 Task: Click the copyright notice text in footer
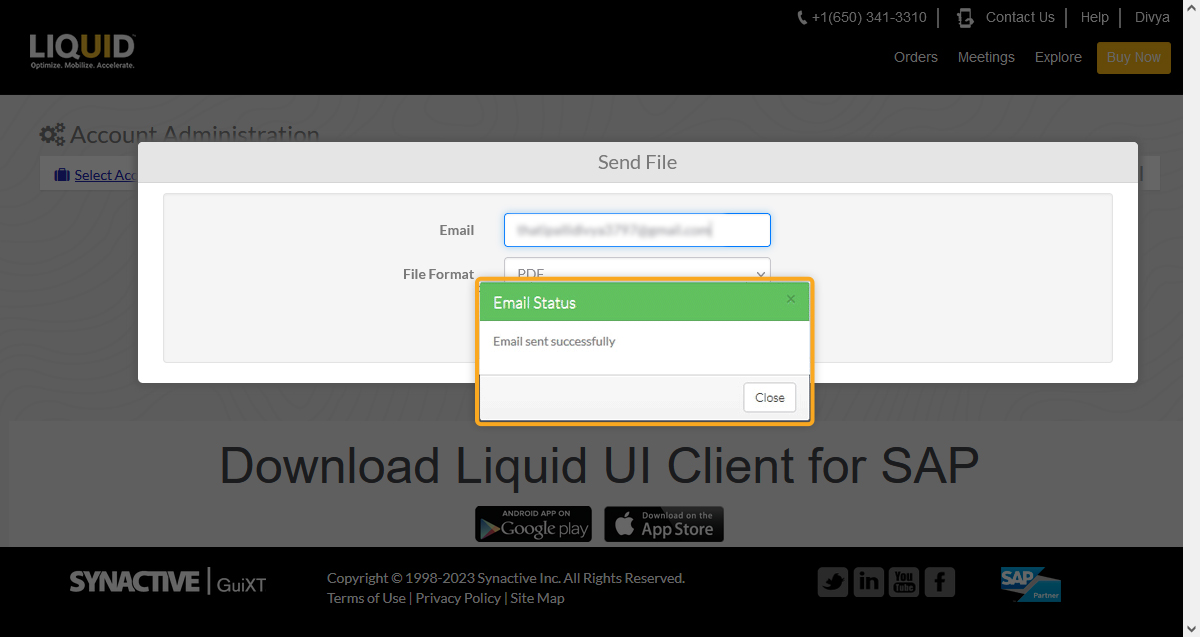pos(506,578)
